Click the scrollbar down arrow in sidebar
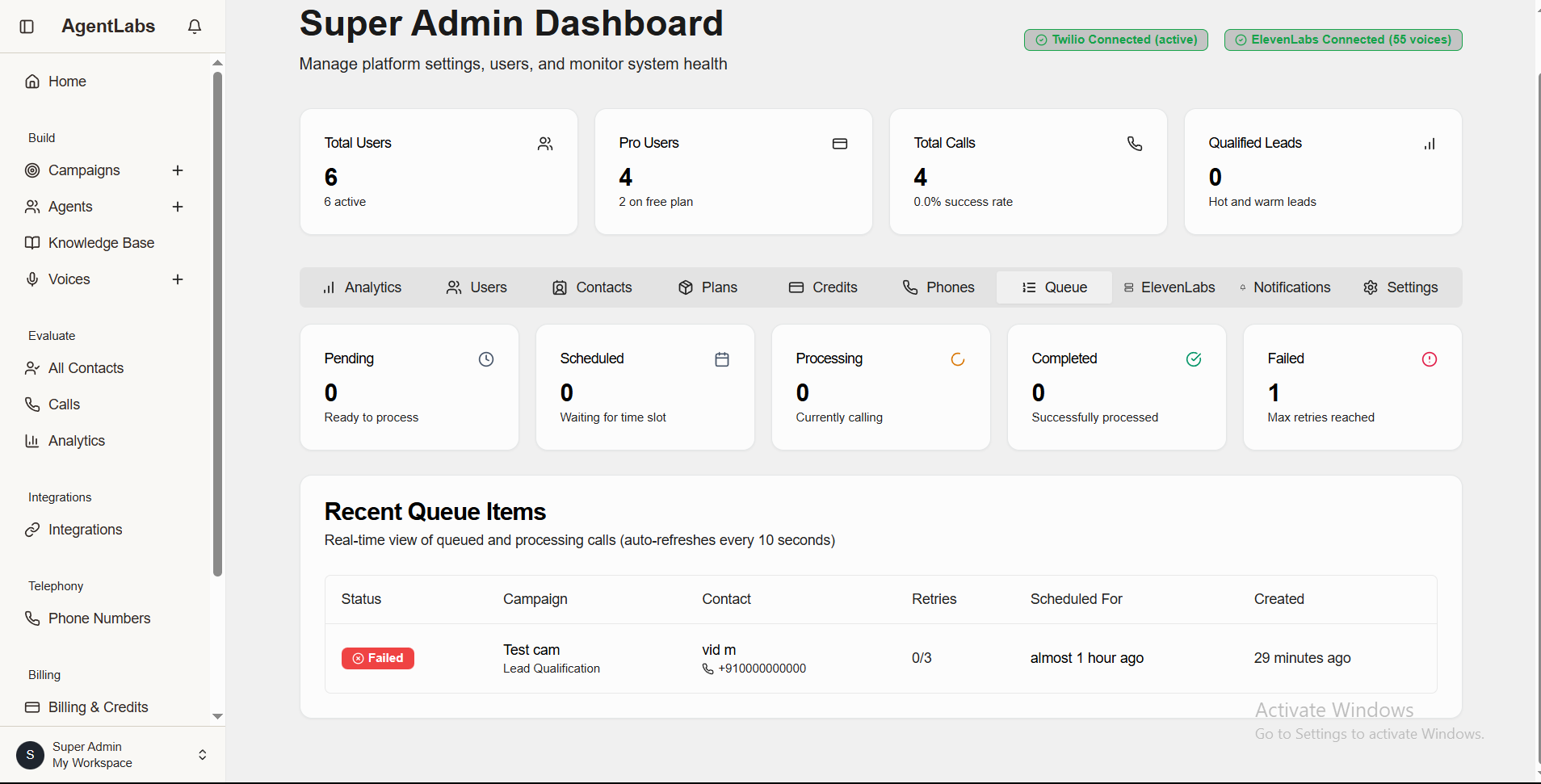 point(216,716)
